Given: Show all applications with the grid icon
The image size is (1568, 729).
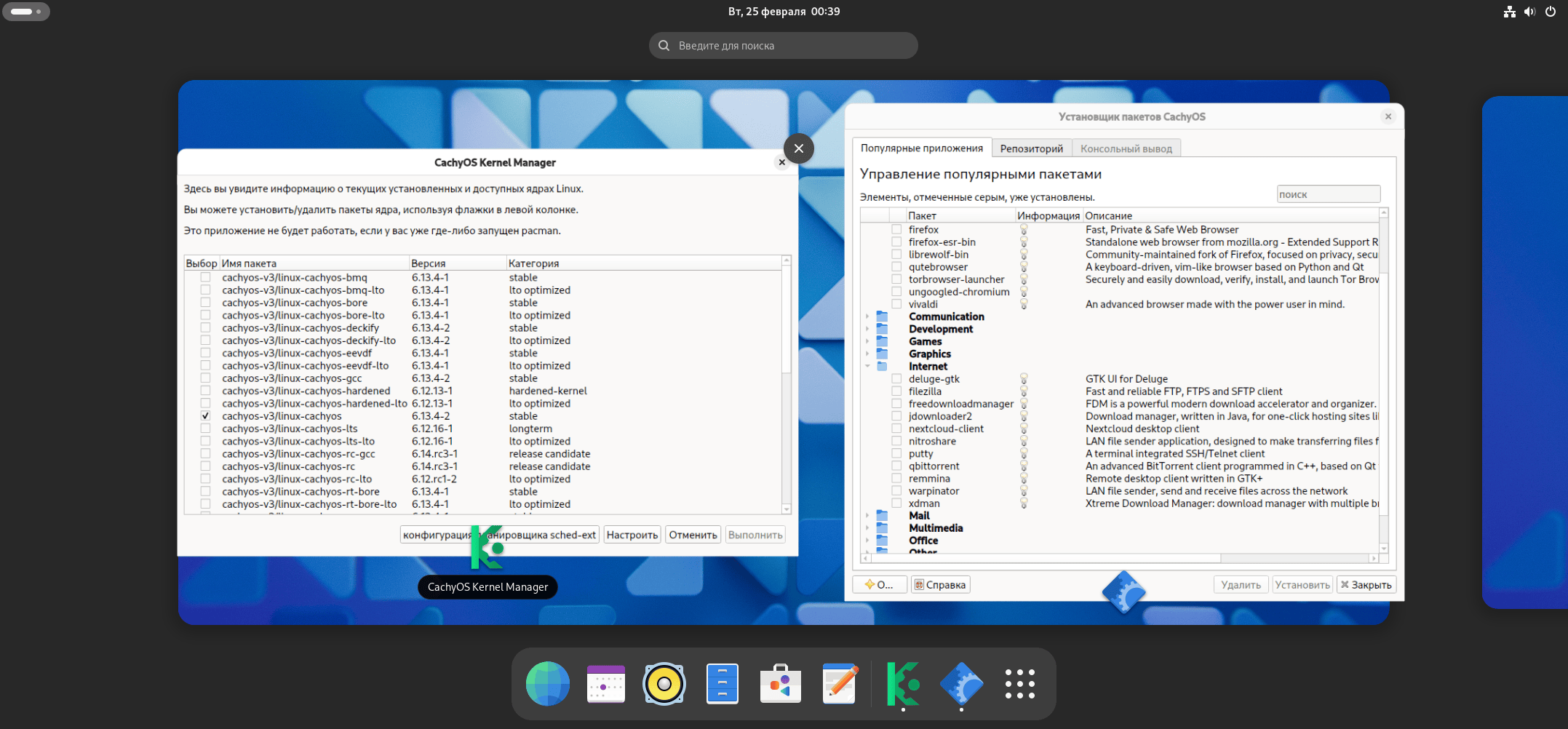Looking at the screenshot, I should (1020, 684).
